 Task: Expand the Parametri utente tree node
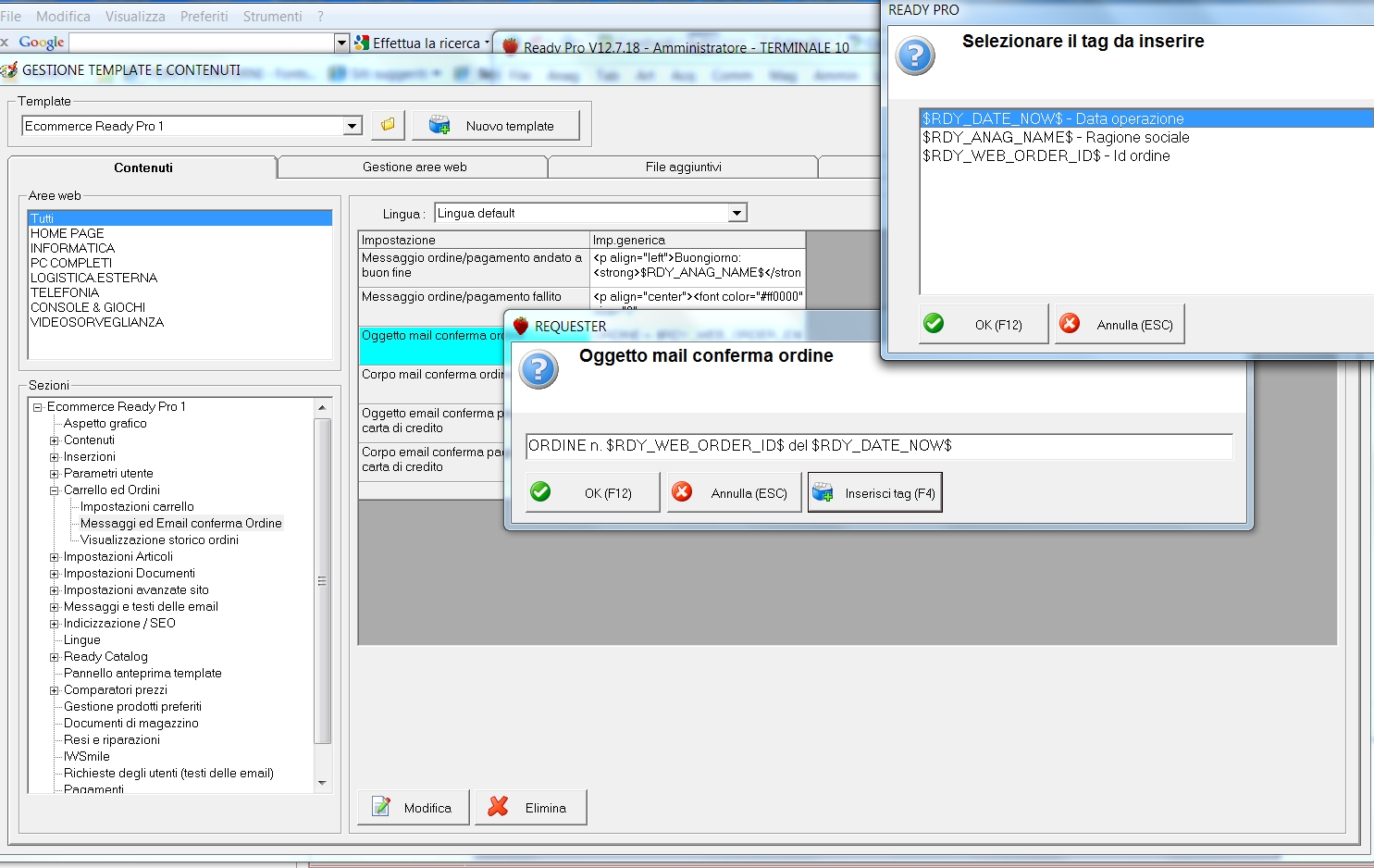coord(55,474)
